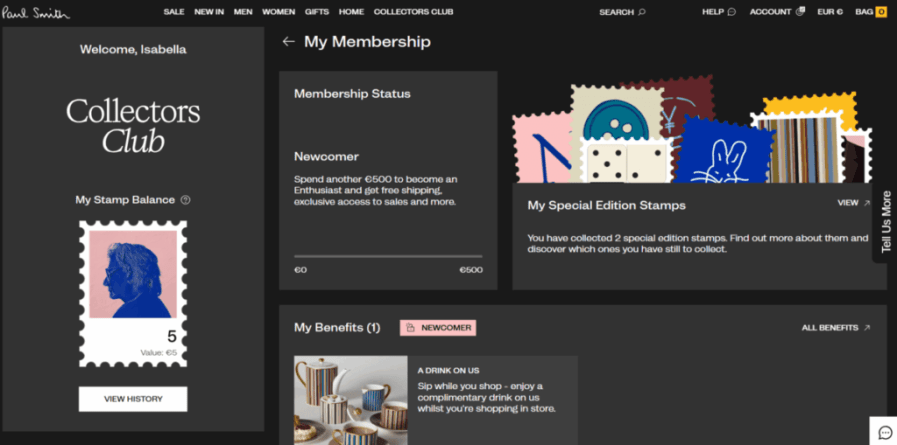Click the lock icon in NEWCOMER badge
Image resolution: width=897 pixels, height=445 pixels.
[410, 328]
